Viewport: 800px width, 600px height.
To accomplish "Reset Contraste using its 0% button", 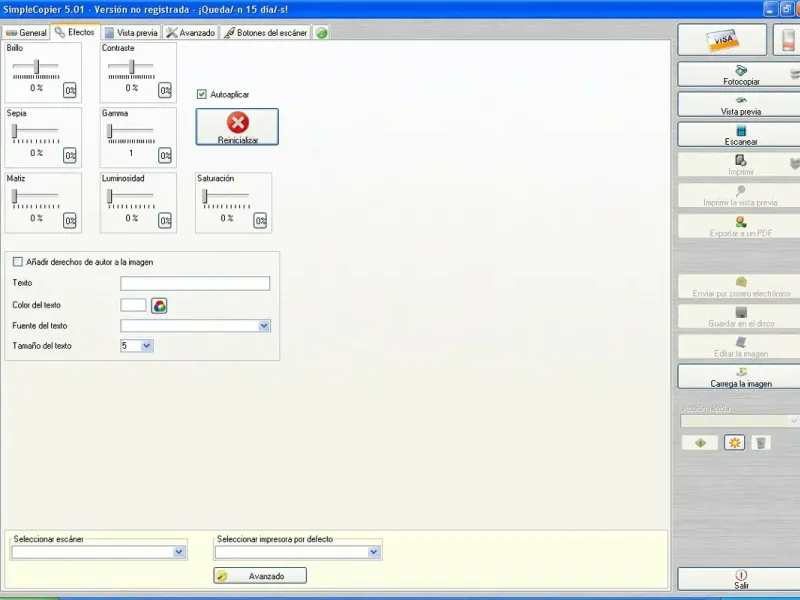I will point(165,90).
